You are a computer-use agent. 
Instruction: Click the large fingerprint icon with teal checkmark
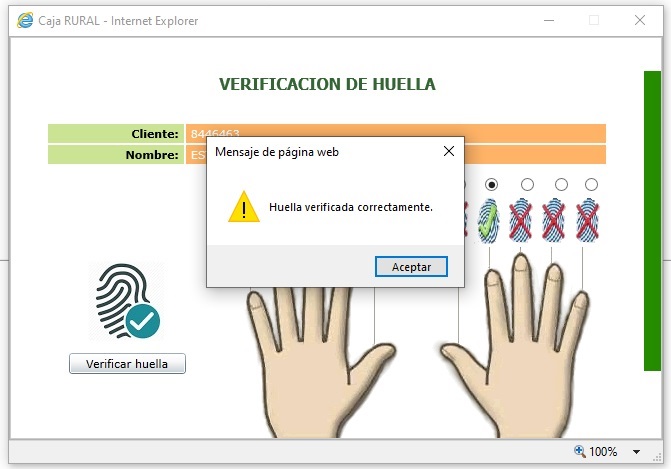tap(127, 303)
